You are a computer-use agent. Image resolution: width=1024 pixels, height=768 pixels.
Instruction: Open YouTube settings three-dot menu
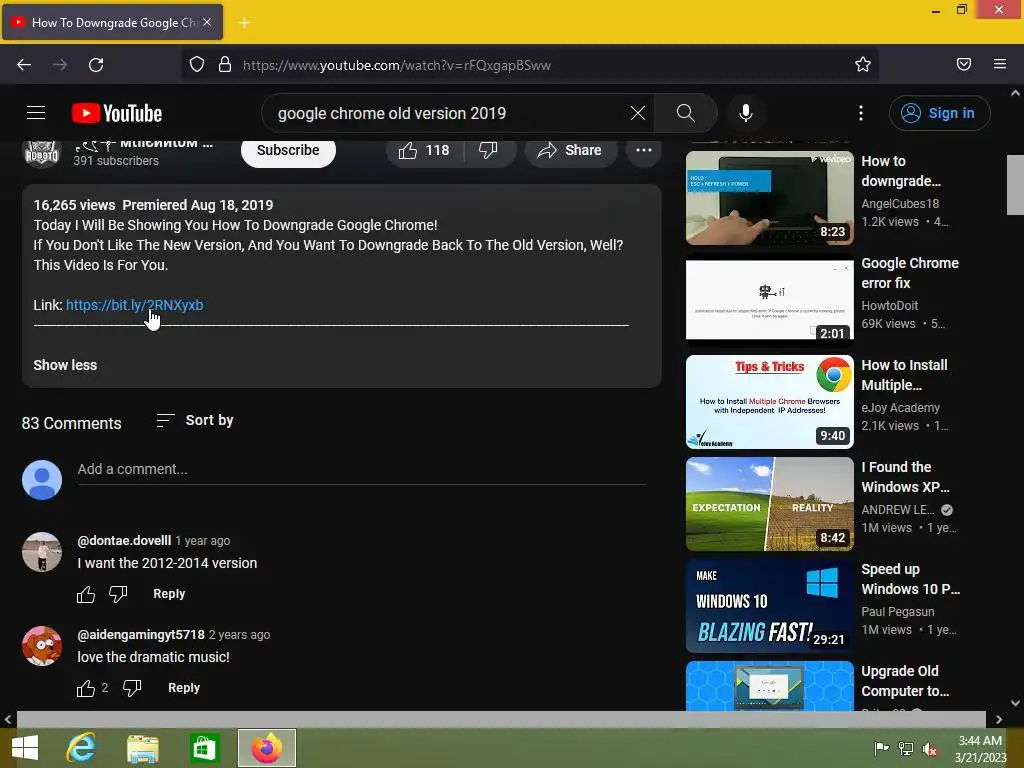point(861,113)
